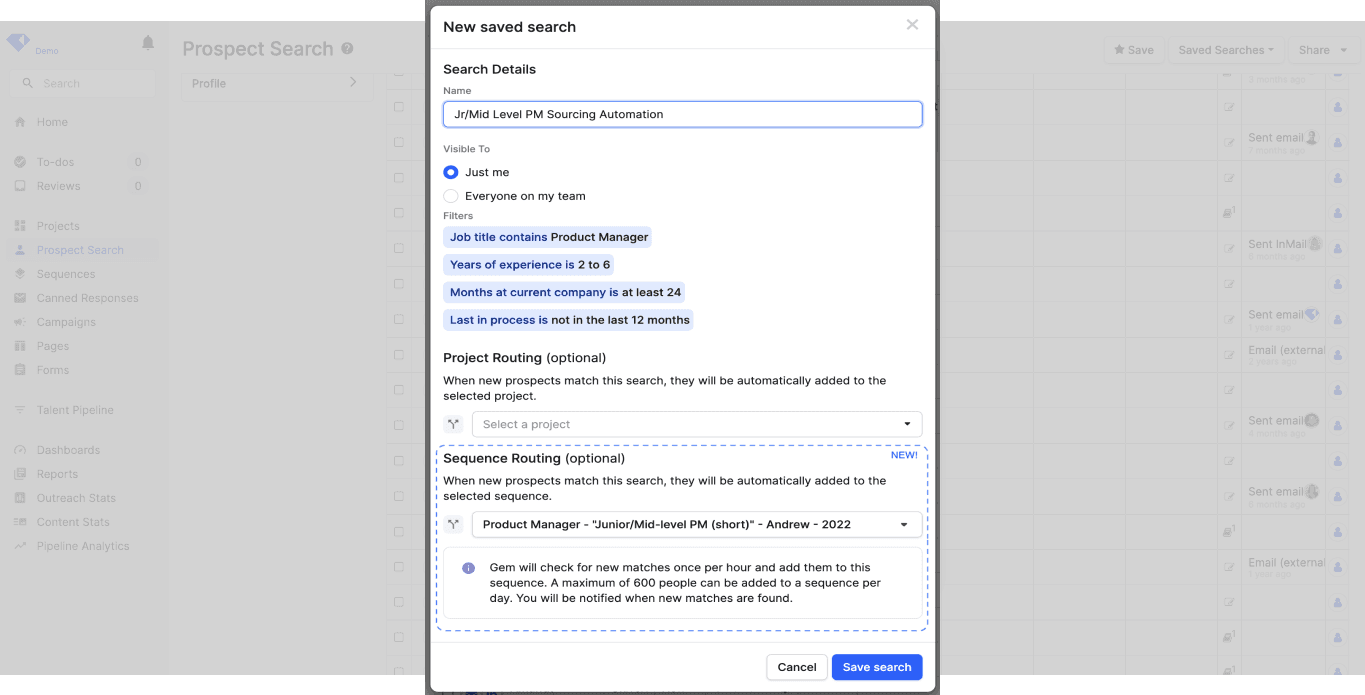Click the saved search Name field
Viewport: 1365px width, 695px height.
[x=682, y=114]
